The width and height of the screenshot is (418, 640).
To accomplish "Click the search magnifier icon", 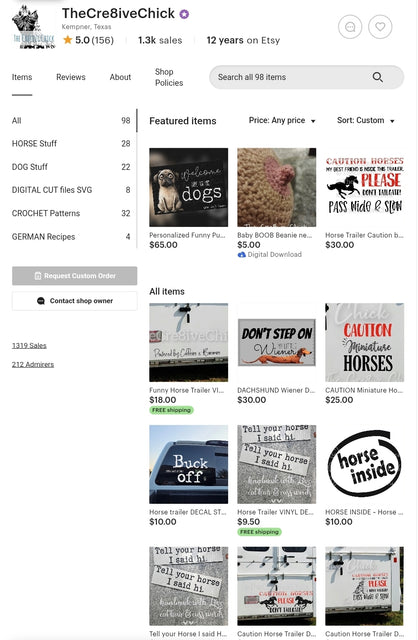I will point(378,77).
